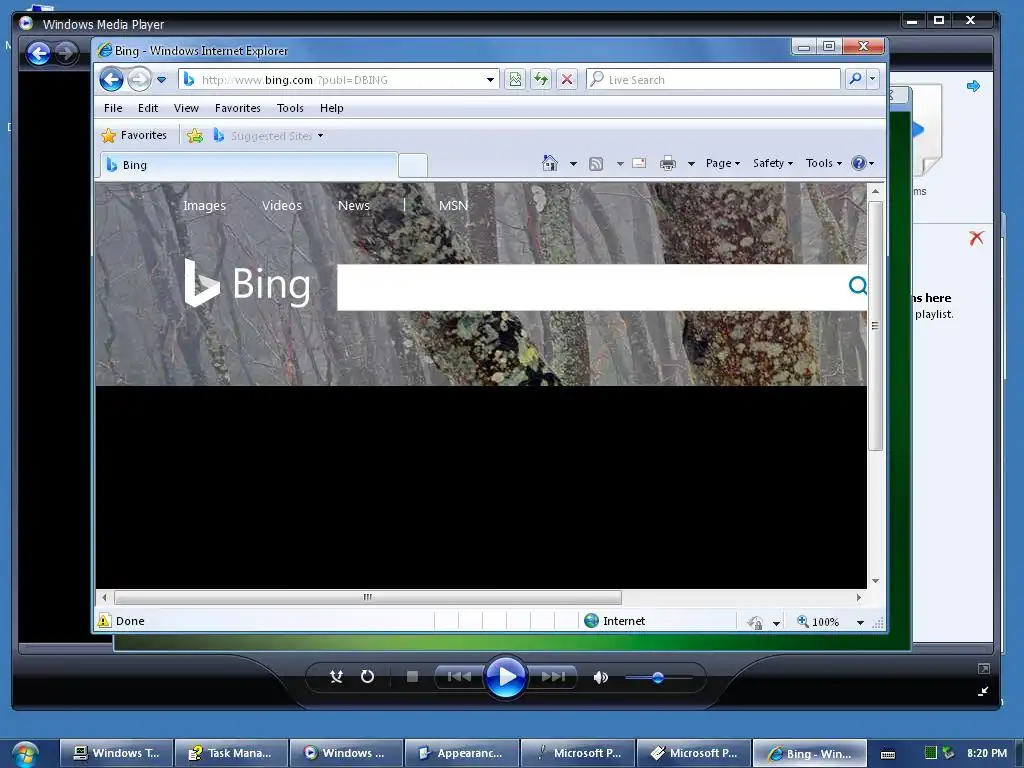Click the Media Player Previous track button

(x=459, y=677)
